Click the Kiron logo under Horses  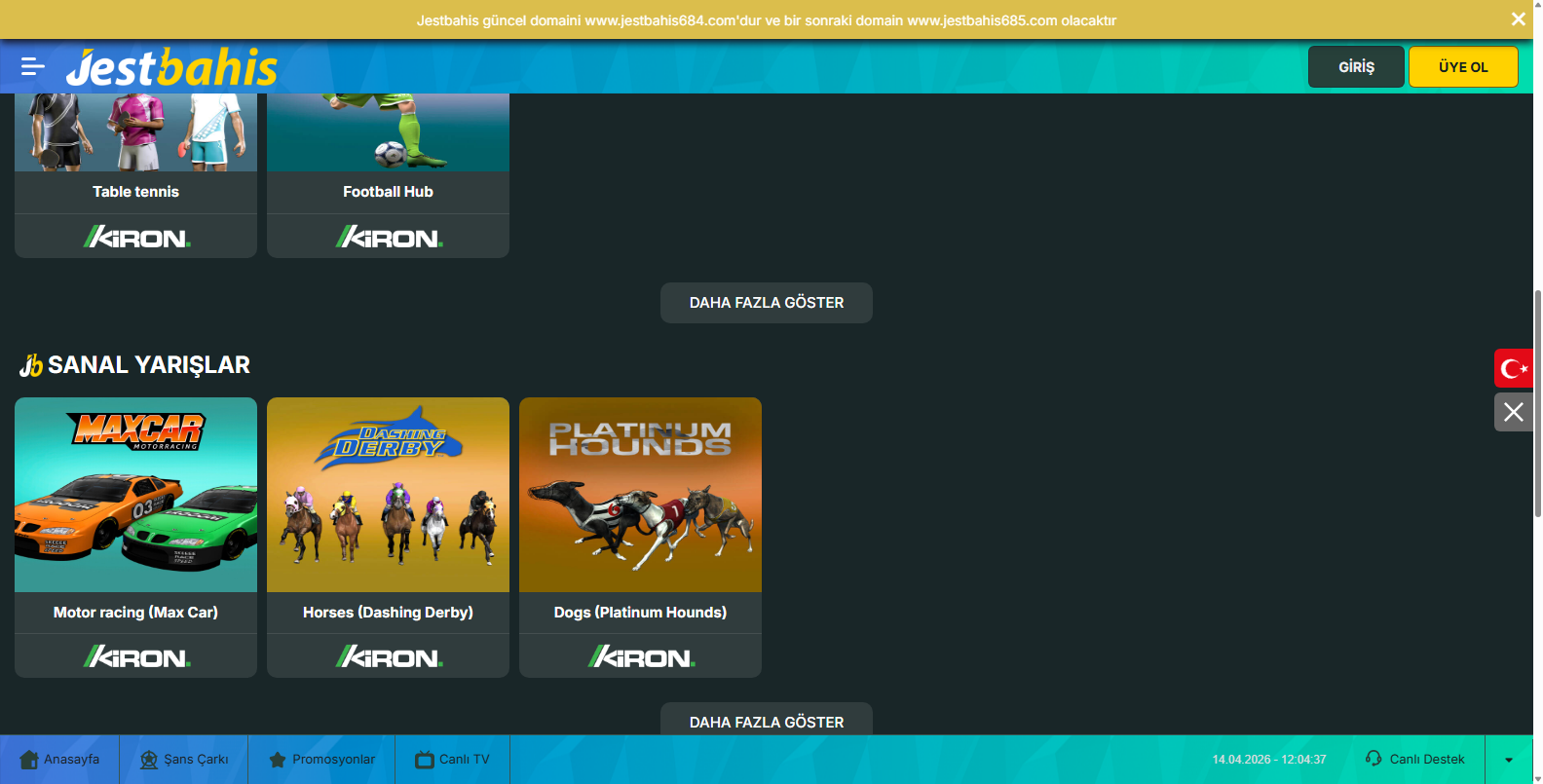click(x=389, y=657)
